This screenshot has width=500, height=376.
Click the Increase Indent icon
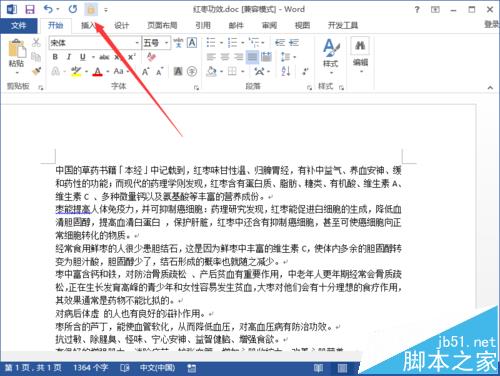pyautogui.click(x=294, y=43)
